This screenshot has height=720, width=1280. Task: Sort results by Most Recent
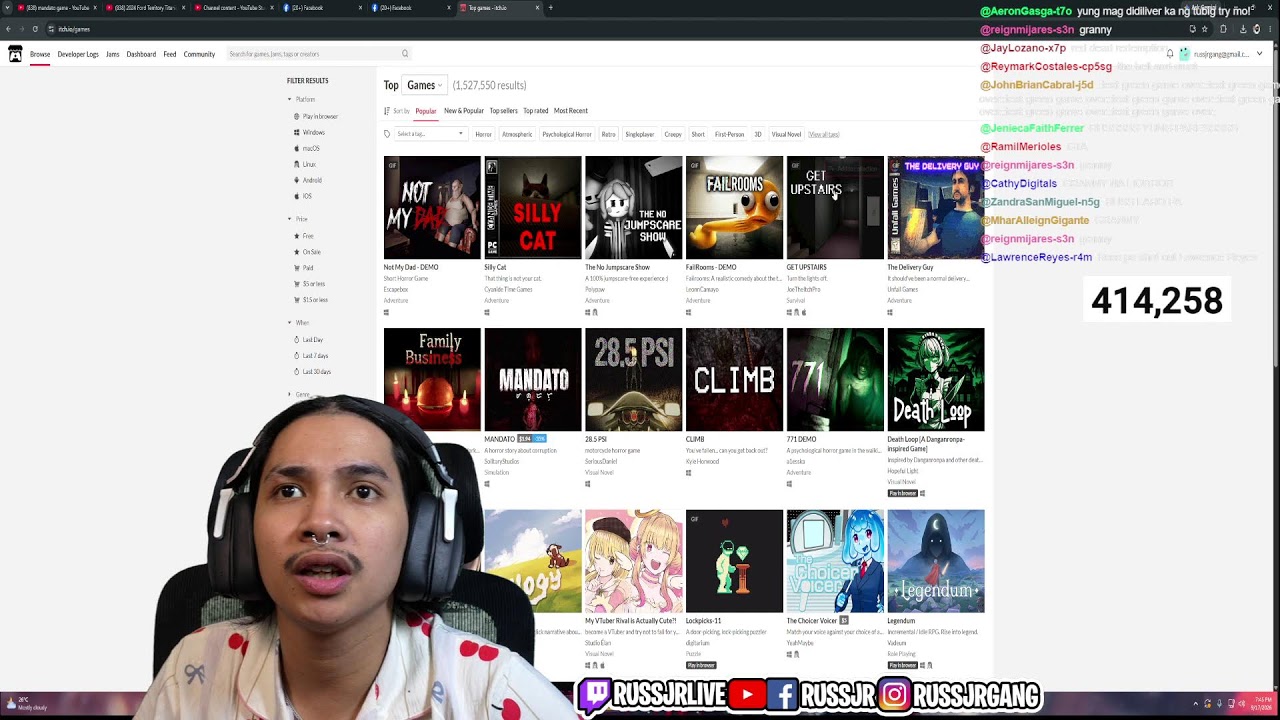pos(571,111)
